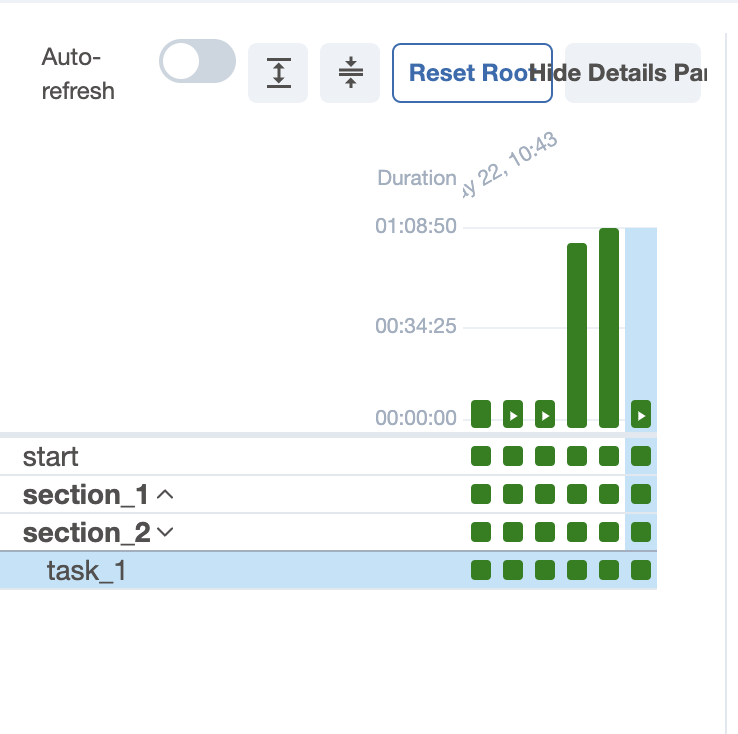This screenshot has width=738, height=734.
Task: Select the second DAG run's play icon
Action: (x=513, y=413)
